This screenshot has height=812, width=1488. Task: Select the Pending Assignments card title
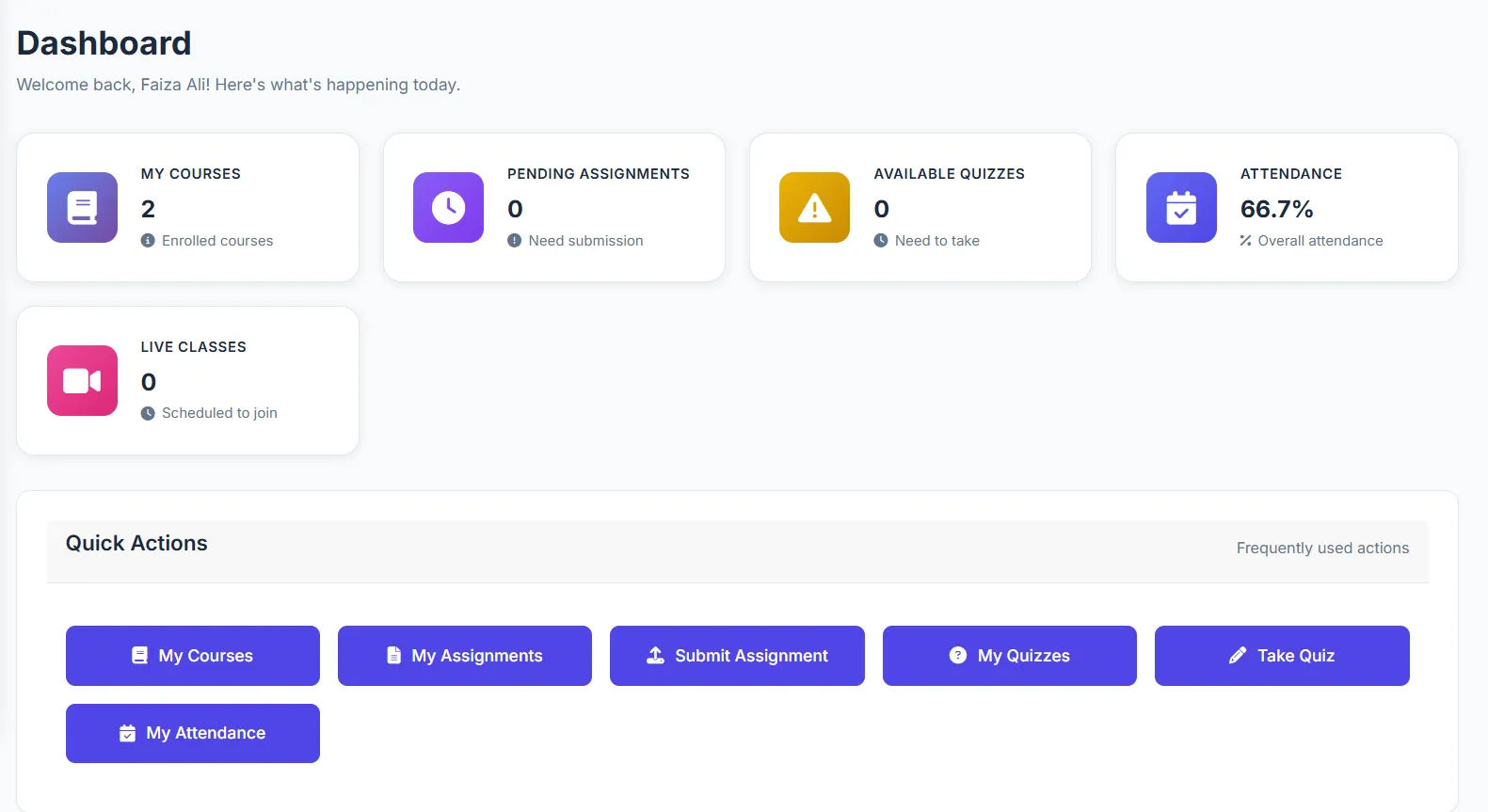(598, 174)
